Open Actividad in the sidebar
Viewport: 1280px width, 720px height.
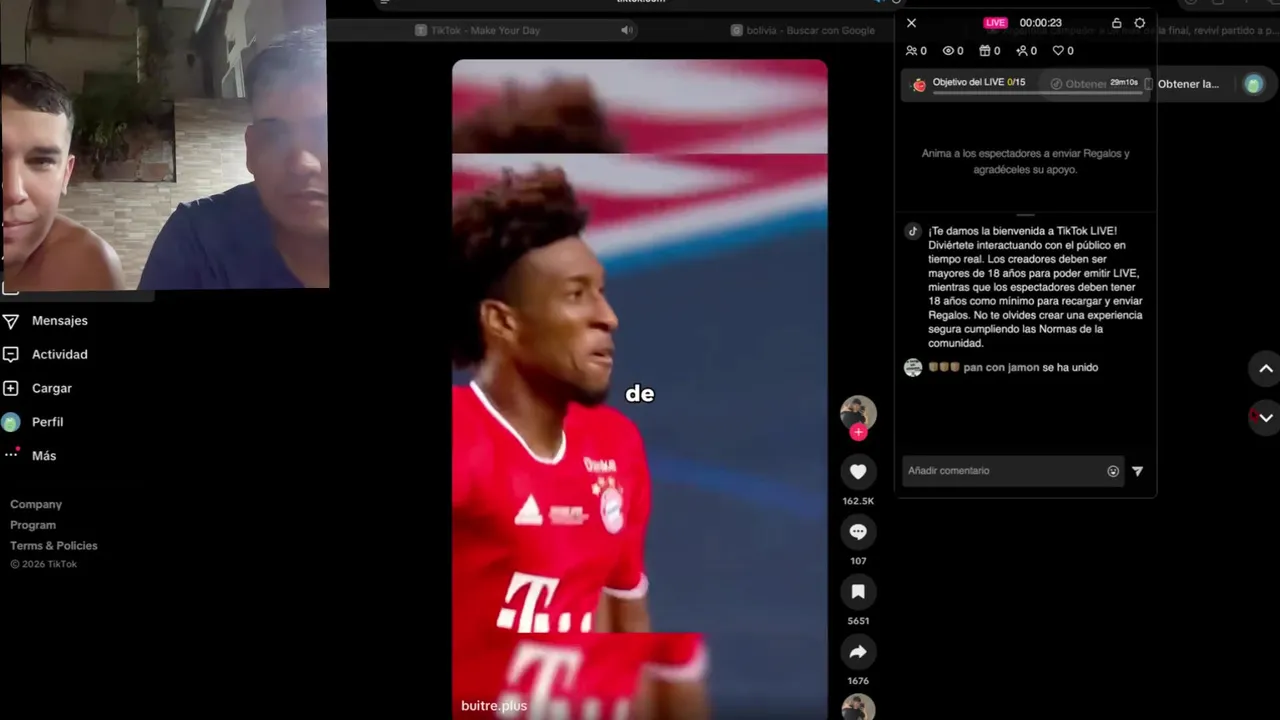coord(60,355)
